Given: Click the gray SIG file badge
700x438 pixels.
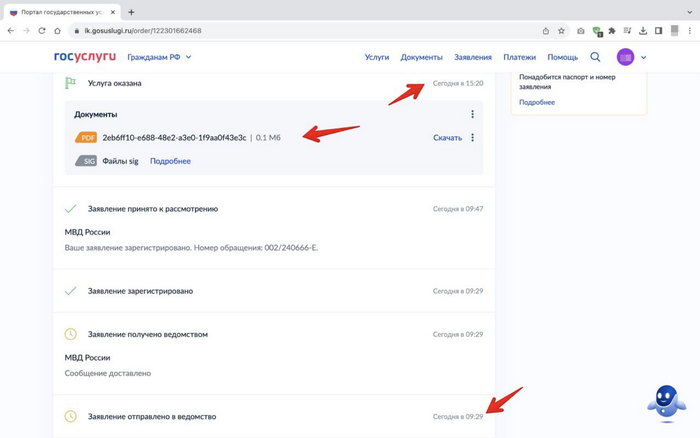Looking at the screenshot, I should (x=86, y=161).
